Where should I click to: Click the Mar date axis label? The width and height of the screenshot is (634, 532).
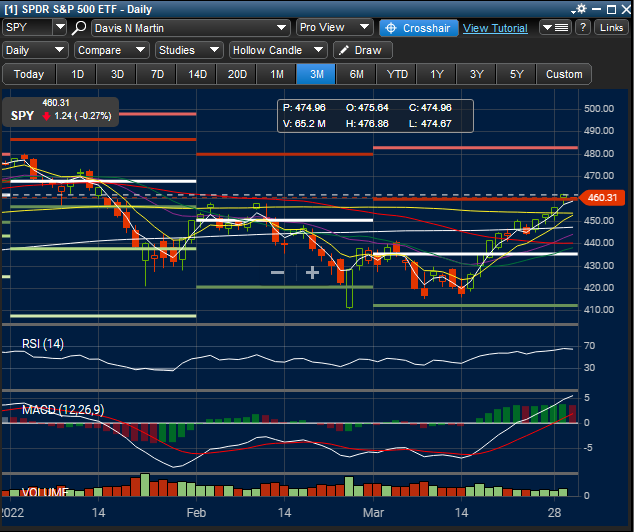coord(373,513)
